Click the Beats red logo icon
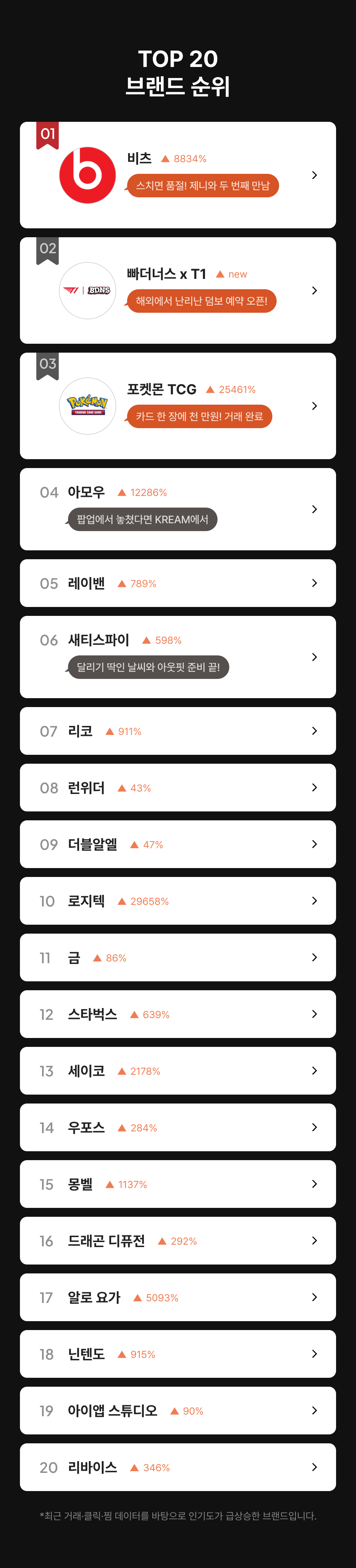The image size is (356, 1568). (x=87, y=175)
